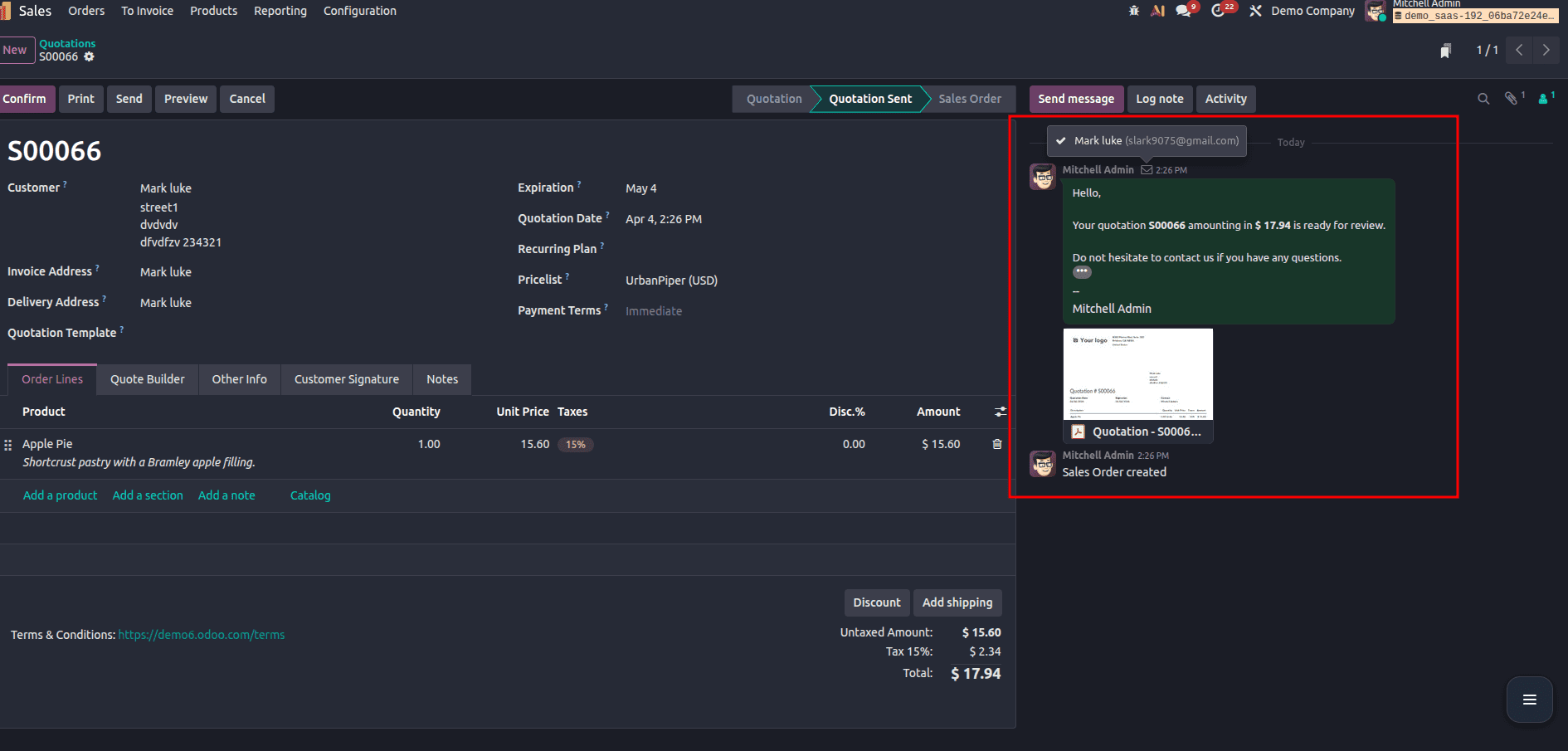The height and width of the screenshot is (751, 1568).
Task: Open the livechat bubble at bottom right
Action: click(1529, 700)
